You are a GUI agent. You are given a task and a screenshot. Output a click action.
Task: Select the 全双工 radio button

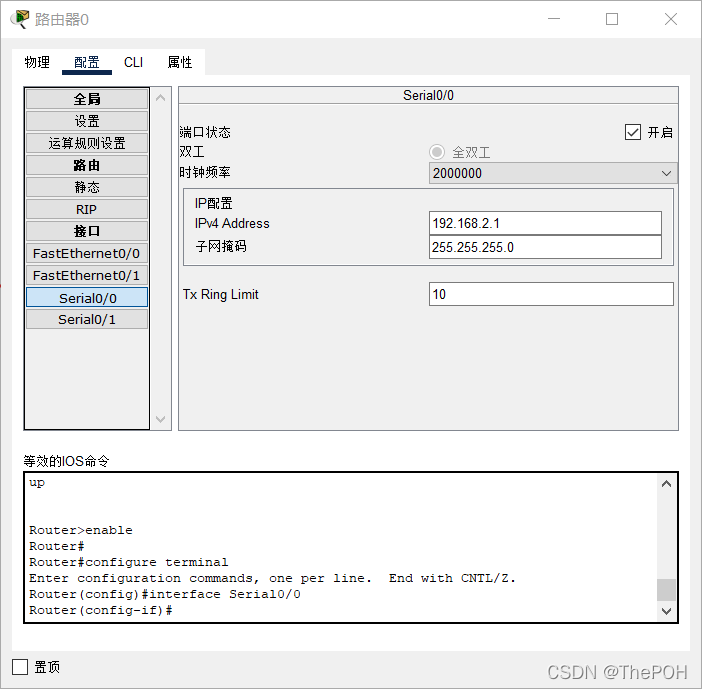437,152
